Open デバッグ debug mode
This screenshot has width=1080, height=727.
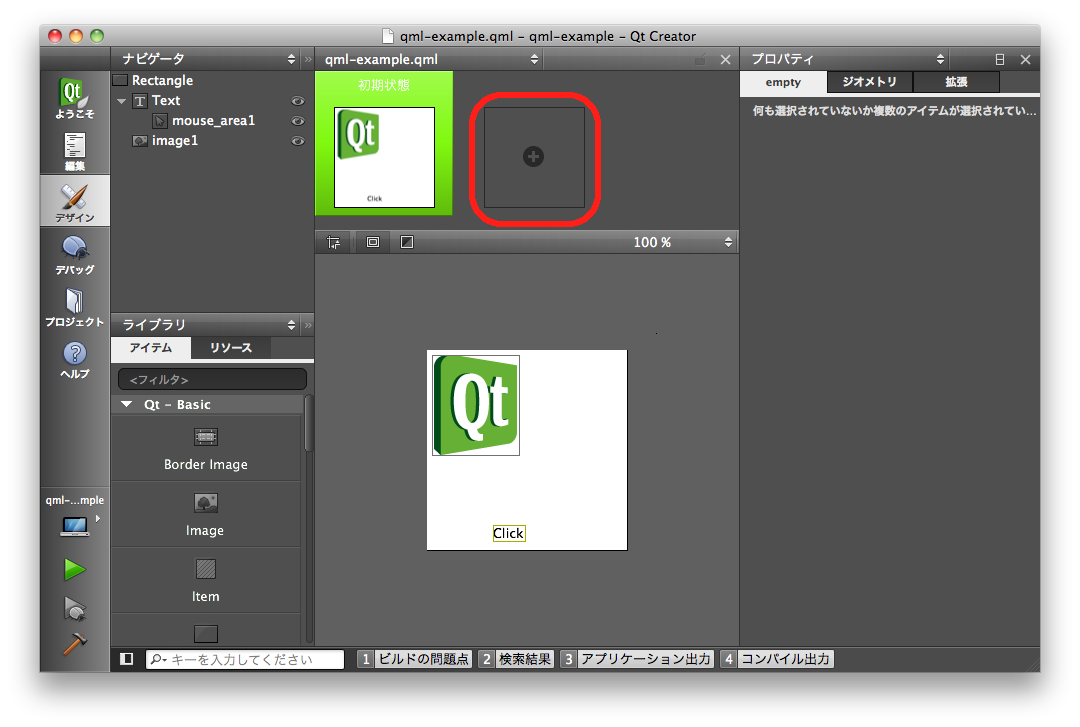click(x=75, y=254)
